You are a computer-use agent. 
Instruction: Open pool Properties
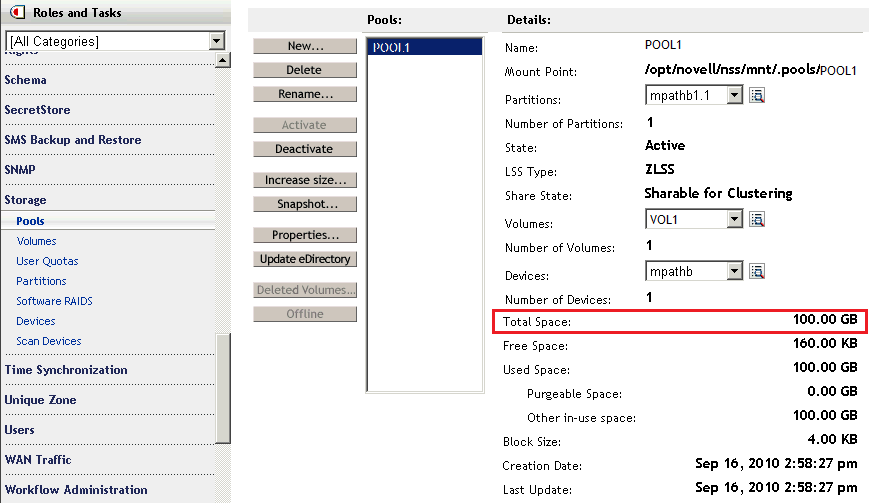coord(305,235)
